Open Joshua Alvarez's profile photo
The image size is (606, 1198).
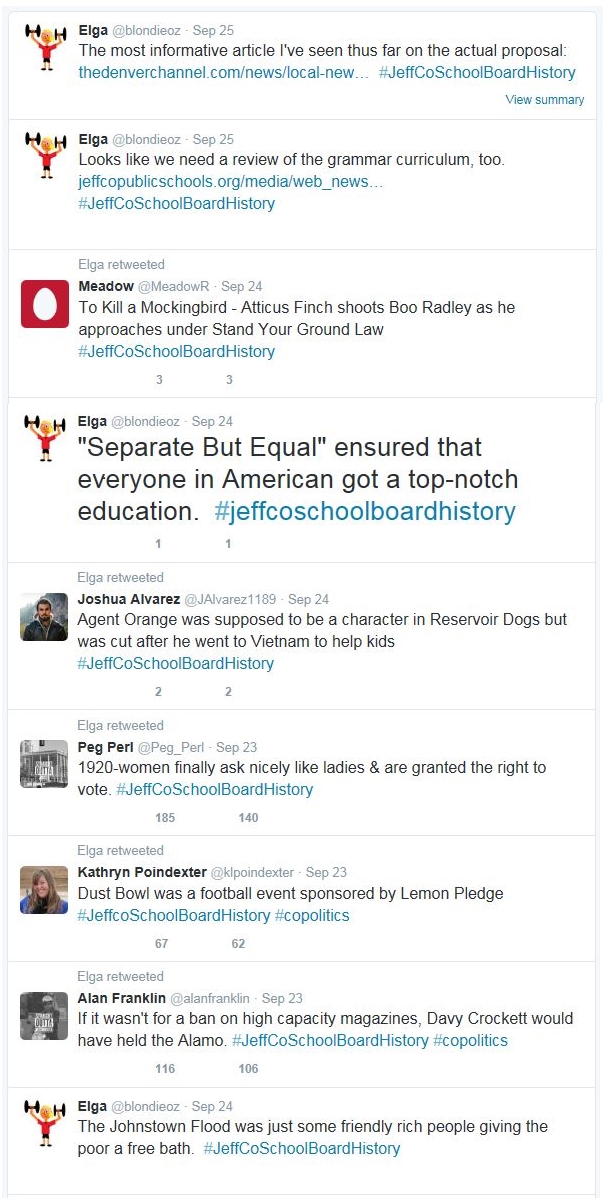[x=44, y=616]
